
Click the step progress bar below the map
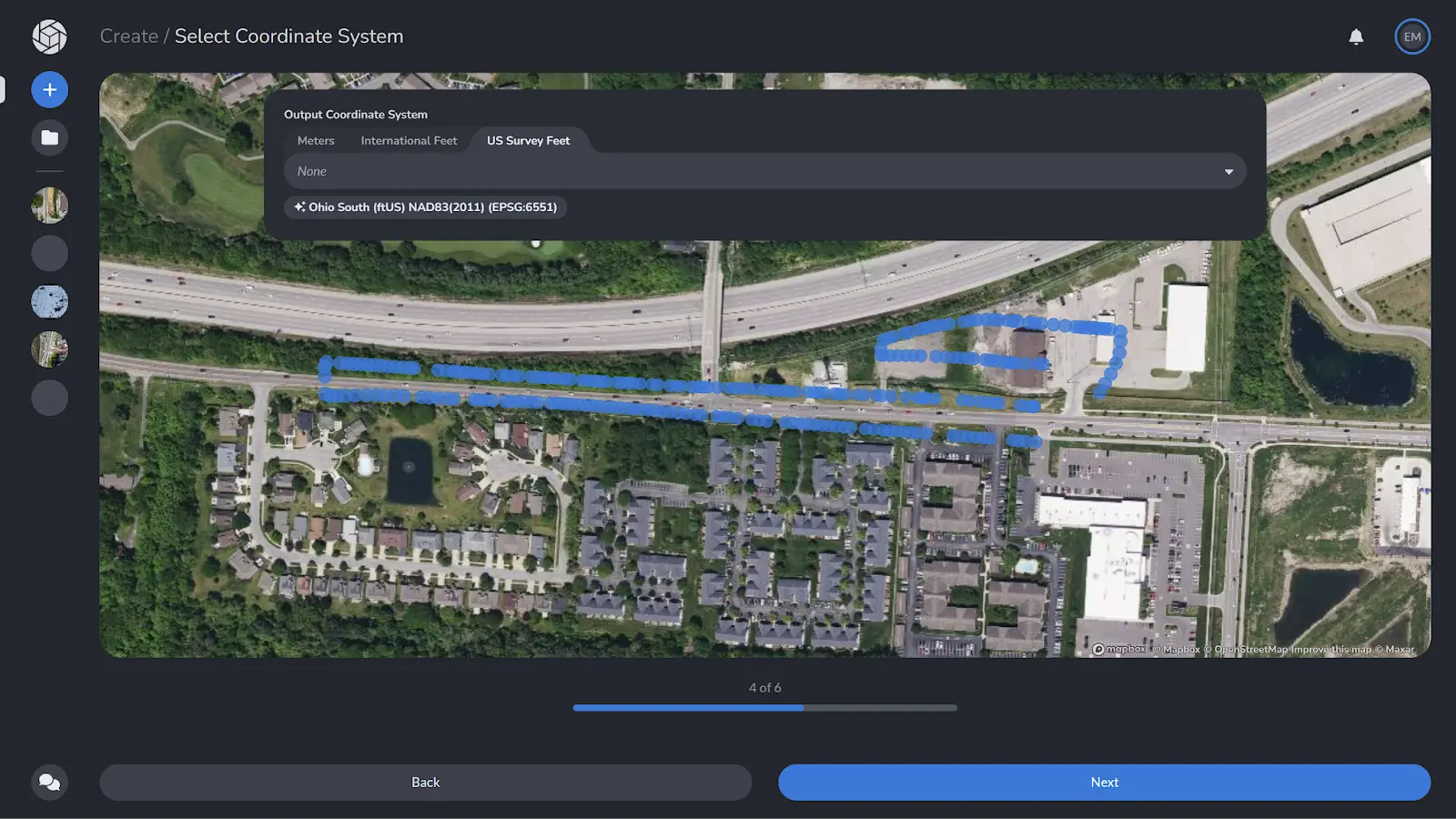[765, 707]
